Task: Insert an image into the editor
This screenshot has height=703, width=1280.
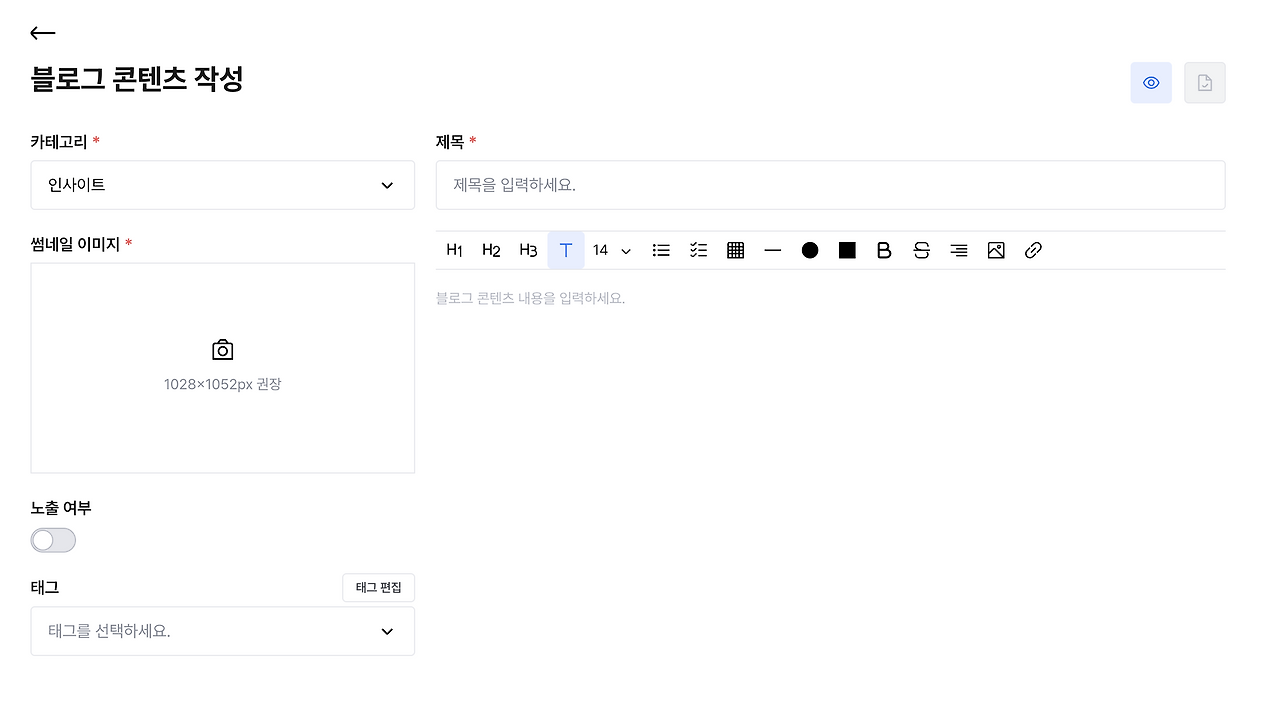Action: click(995, 250)
